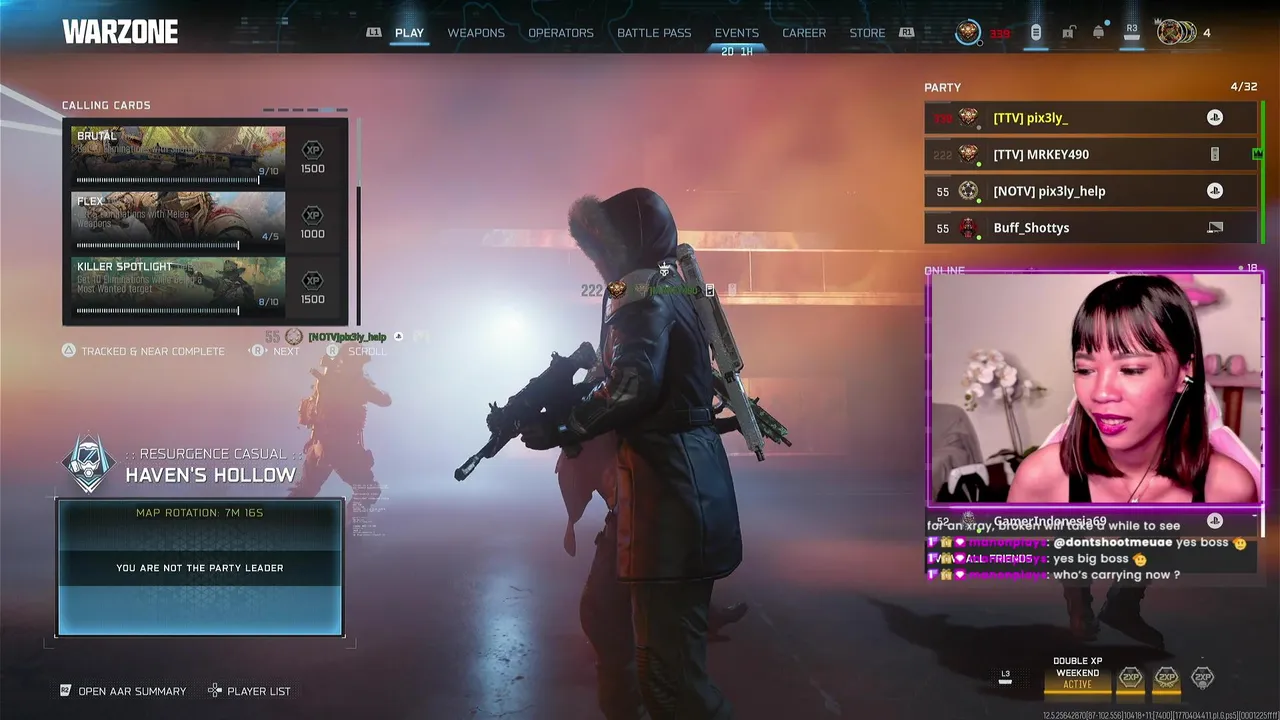
Task: Open the party emblems cluster showing 4
Action: (1183, 33)
